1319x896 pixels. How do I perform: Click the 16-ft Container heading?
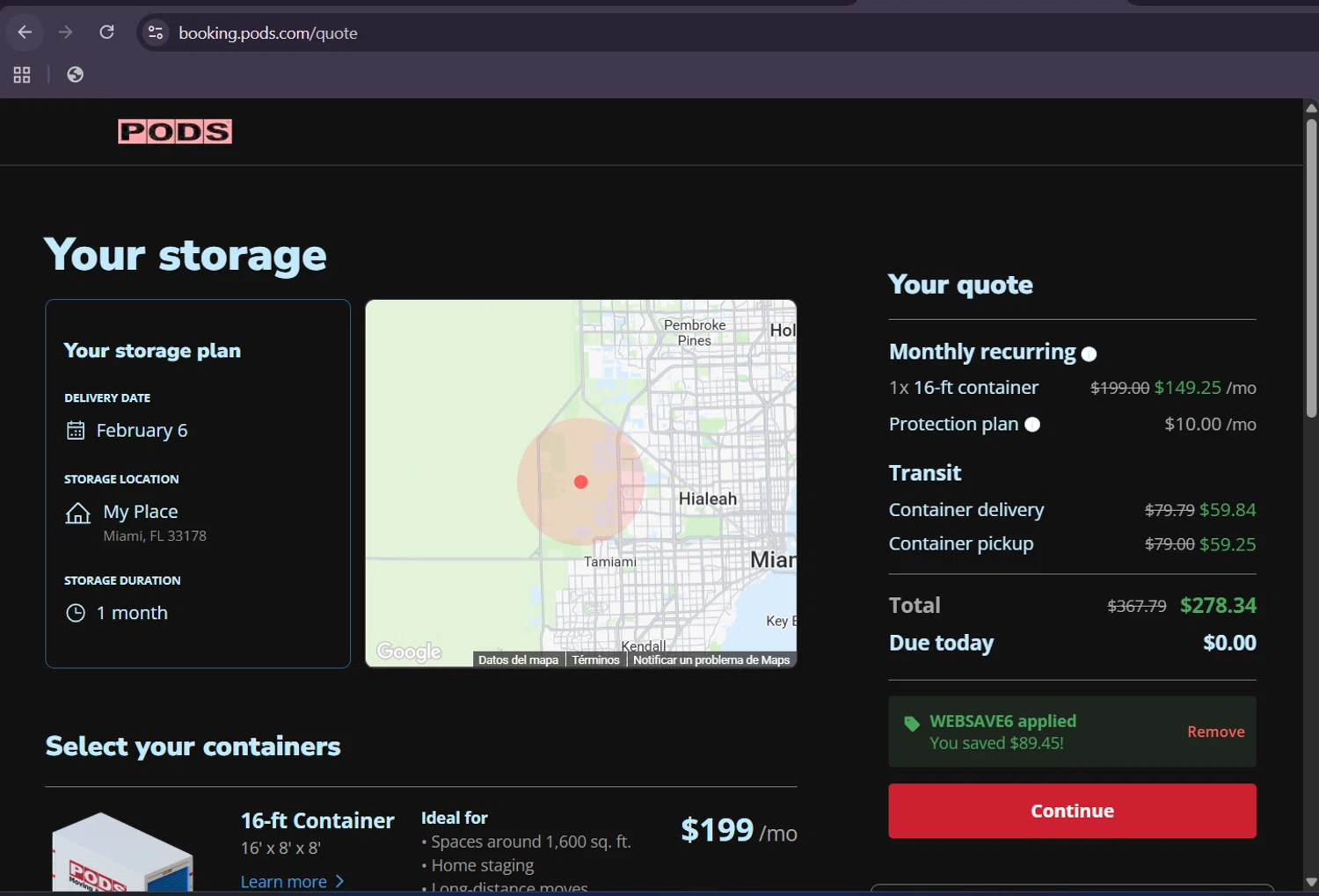click(x=317, y=820)
